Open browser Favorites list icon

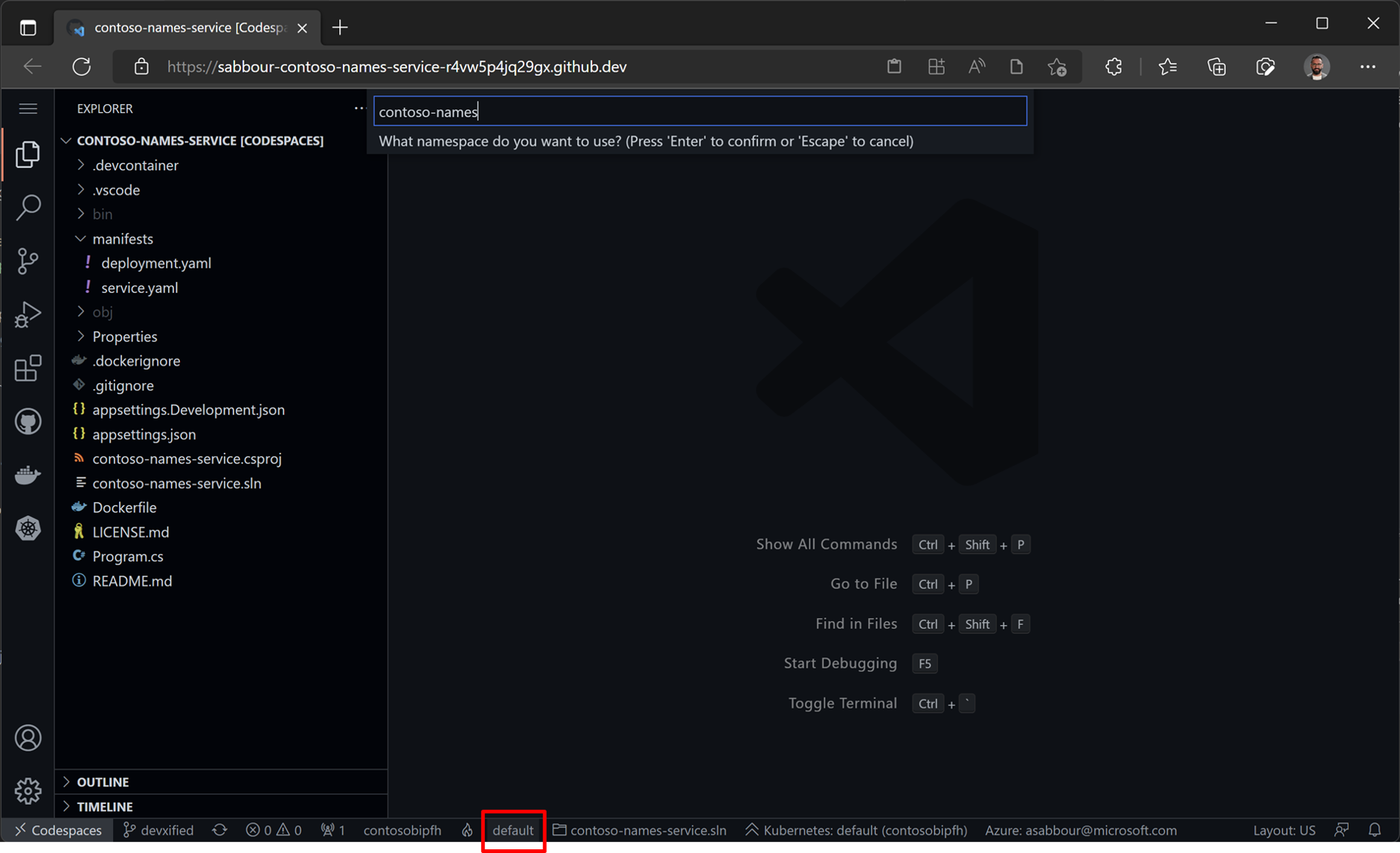1168,67
